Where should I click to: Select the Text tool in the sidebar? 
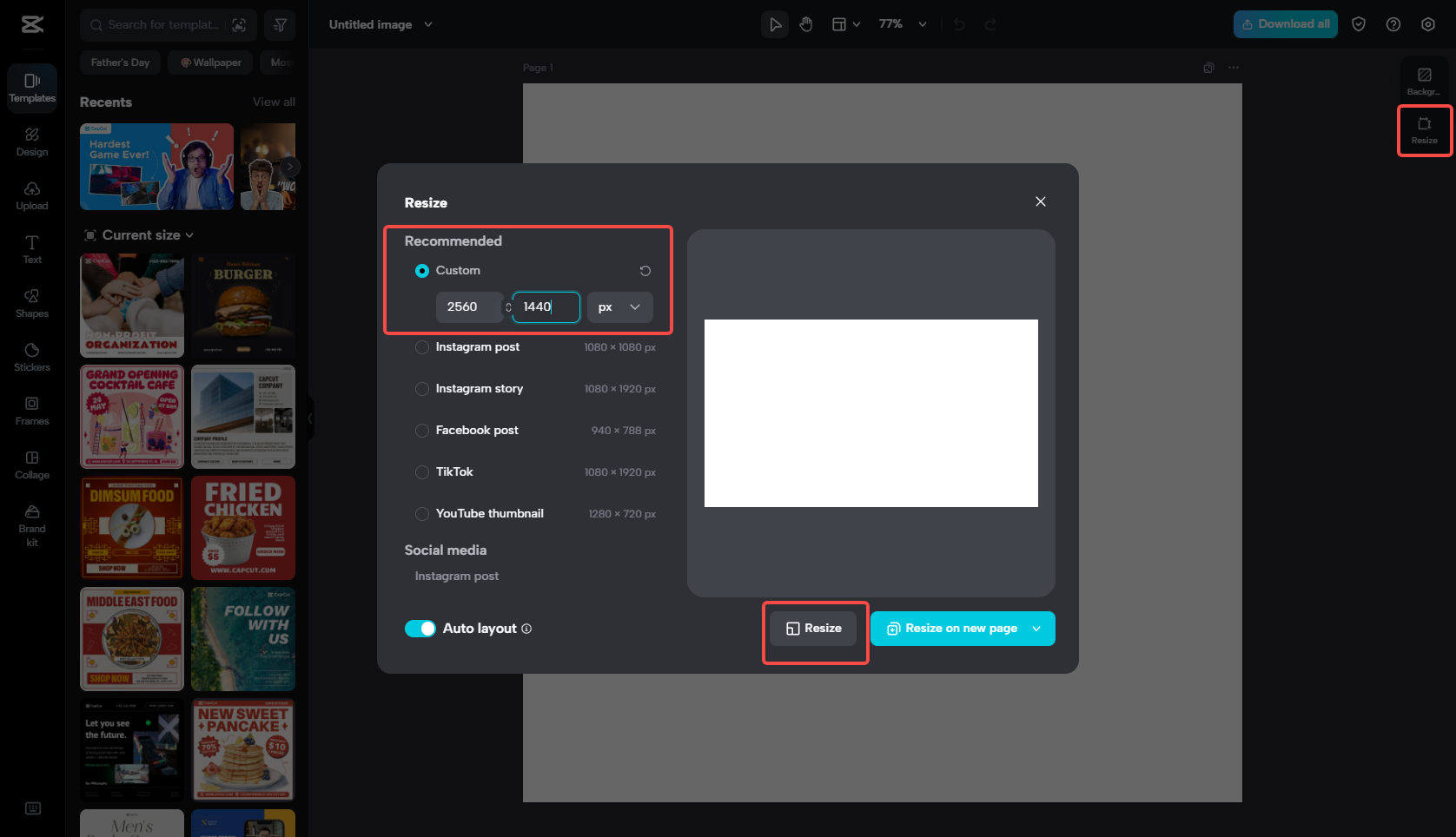tap(31, 250)
